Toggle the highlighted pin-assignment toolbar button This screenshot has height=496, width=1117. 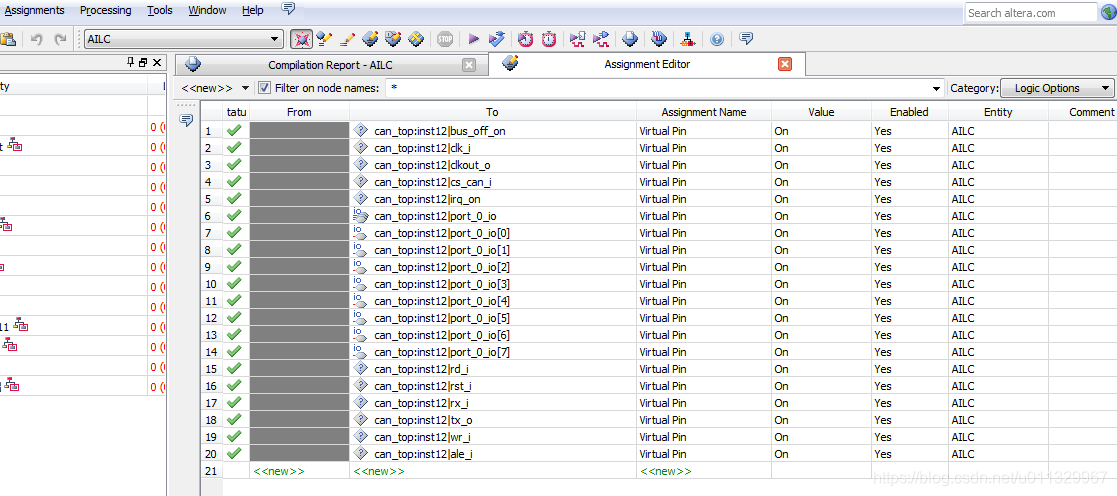pyautogui.click(x=302, y=39)
